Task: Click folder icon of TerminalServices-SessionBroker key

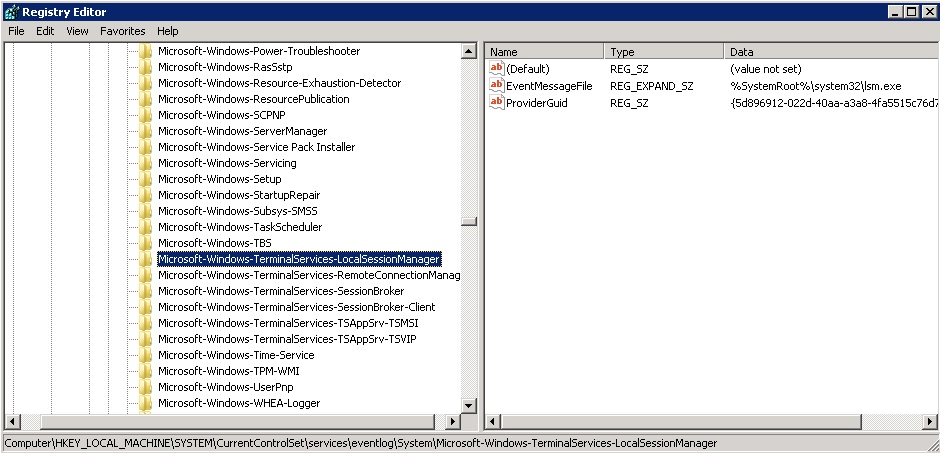Action: click(x=145, y=291)
